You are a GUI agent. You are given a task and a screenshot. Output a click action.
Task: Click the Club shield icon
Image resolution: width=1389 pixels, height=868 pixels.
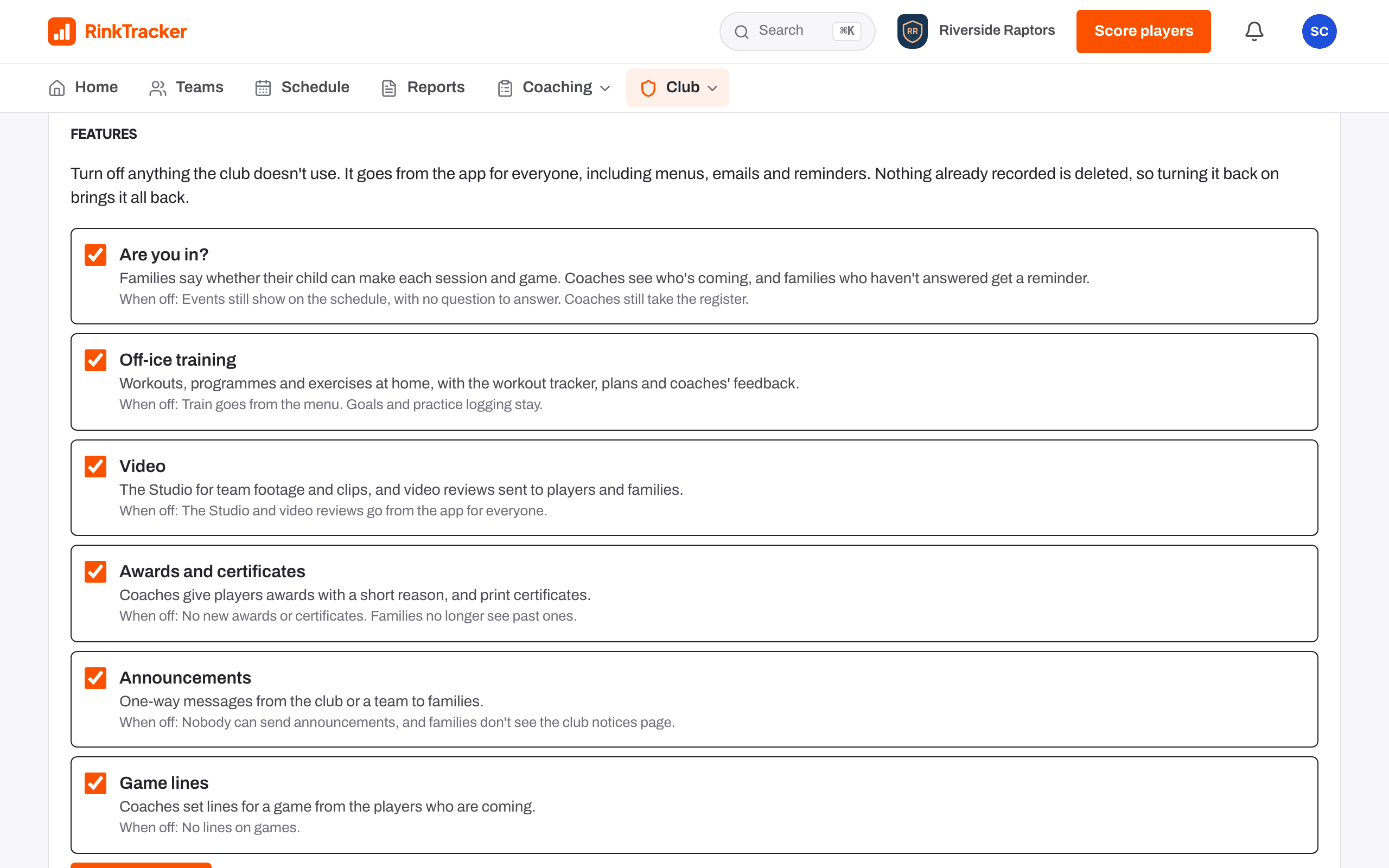[x=648, y=88]
